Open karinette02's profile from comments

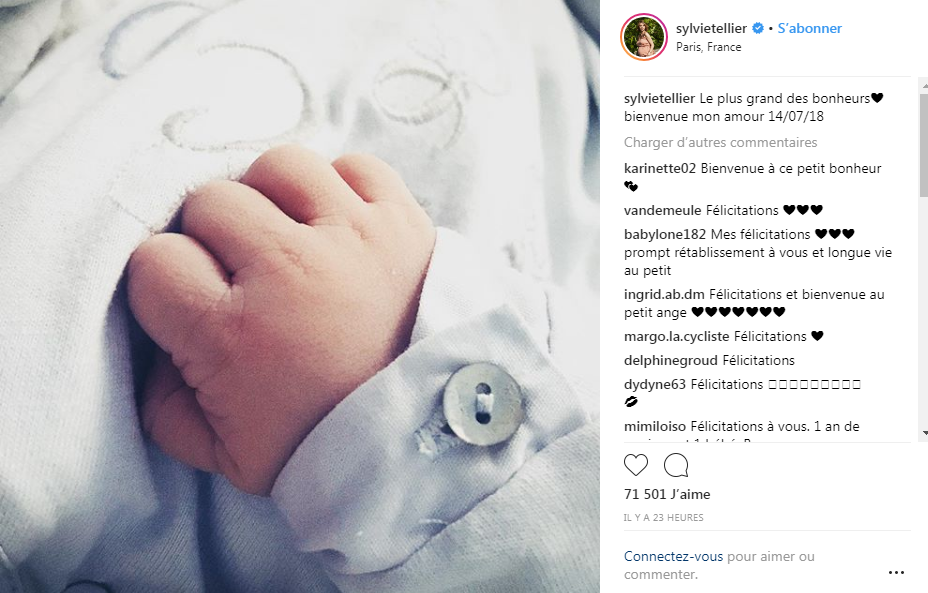pos(660,169)
